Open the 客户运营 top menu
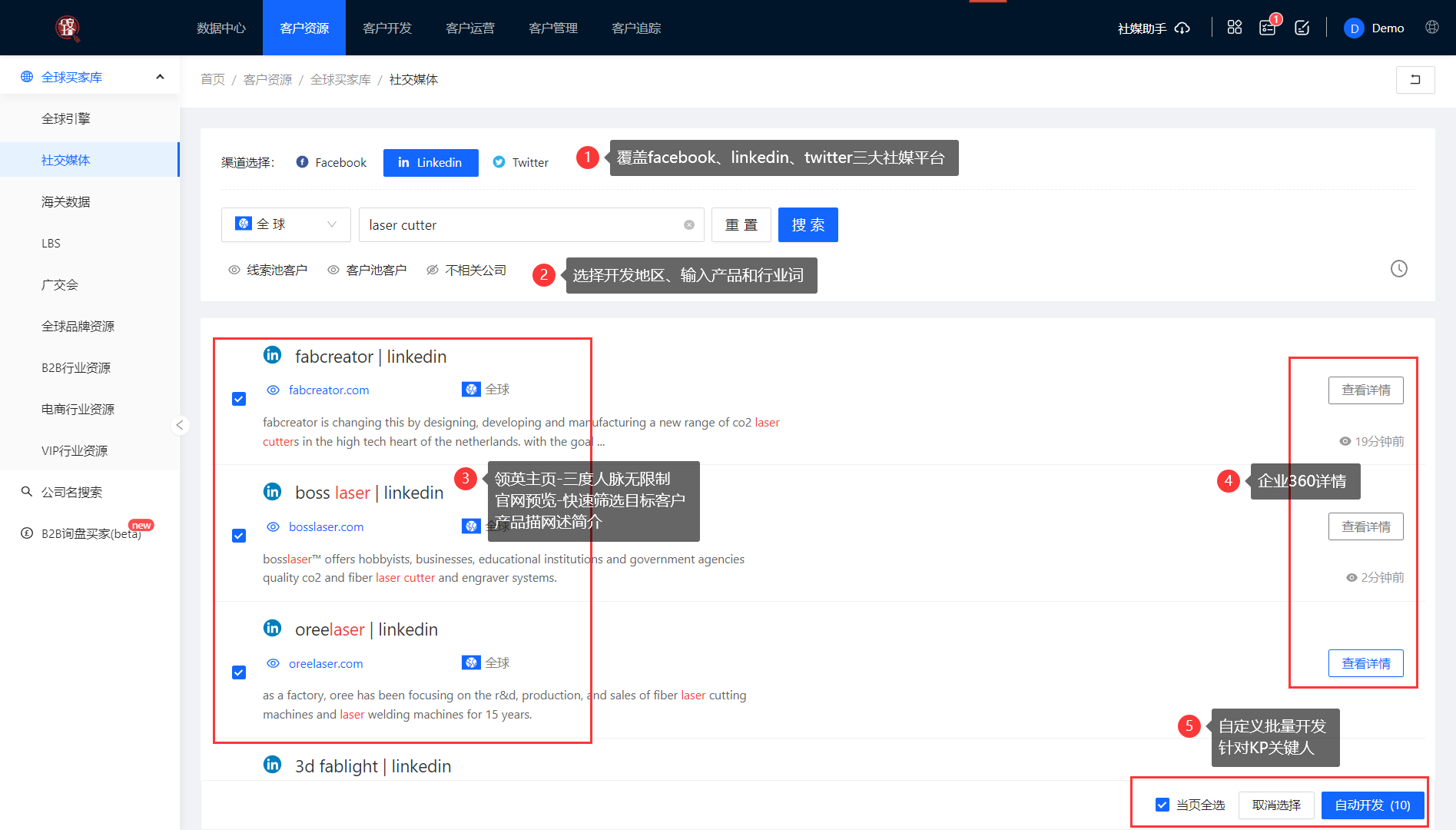Viewport: 1456px width, 830px height. coord(470,28)
